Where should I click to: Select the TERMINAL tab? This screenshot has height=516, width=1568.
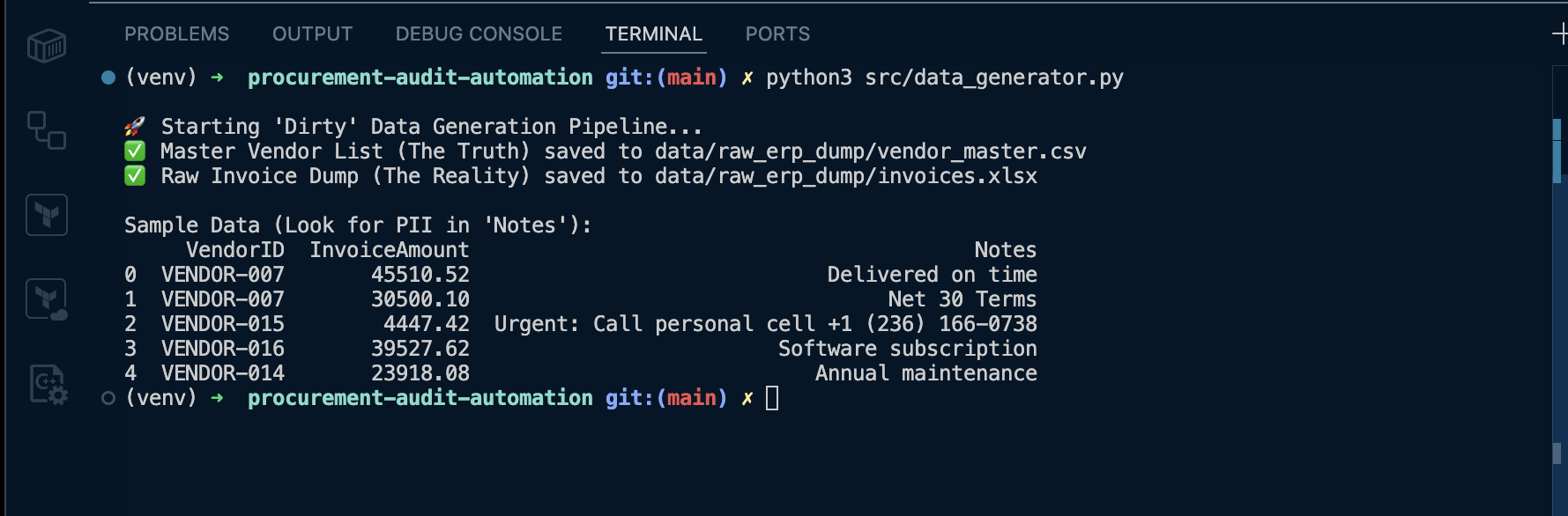tap(653, 33)
